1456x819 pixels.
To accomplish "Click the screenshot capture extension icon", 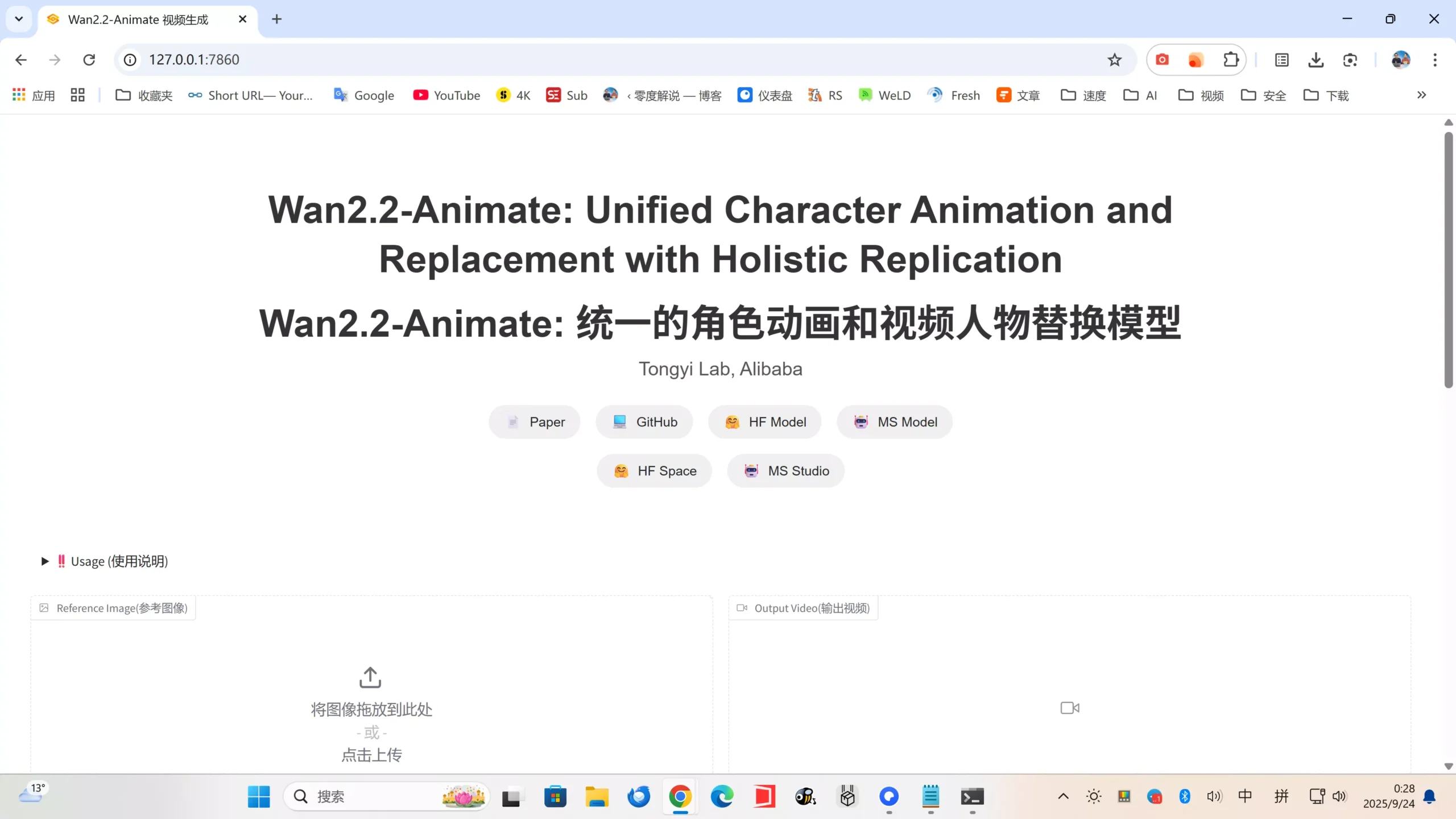I will (x=1162, y=59).
